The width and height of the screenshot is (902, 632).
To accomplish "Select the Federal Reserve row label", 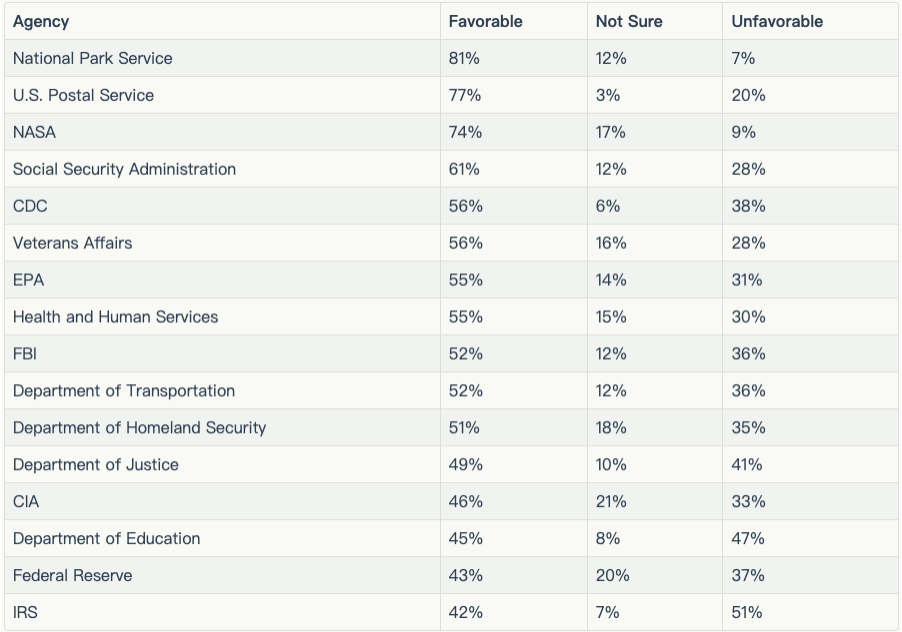I will tap(72, 576).
